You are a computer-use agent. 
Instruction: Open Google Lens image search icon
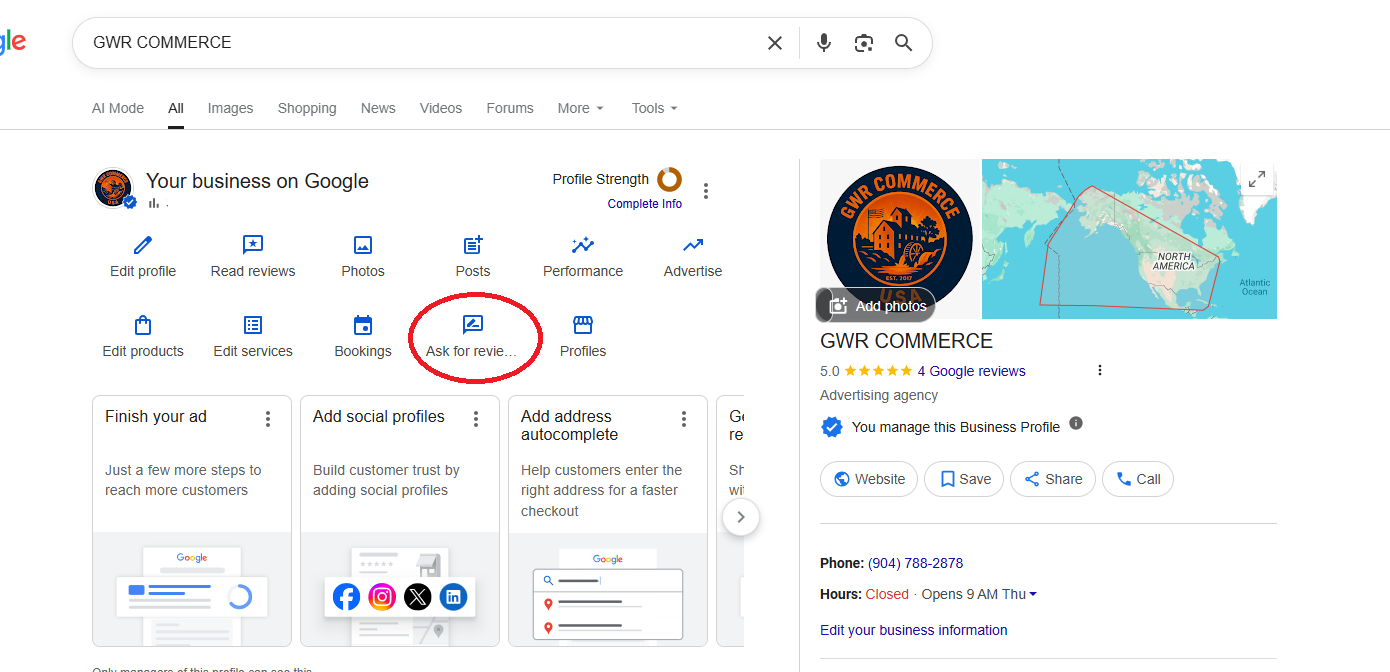click(x=864, y=43)
